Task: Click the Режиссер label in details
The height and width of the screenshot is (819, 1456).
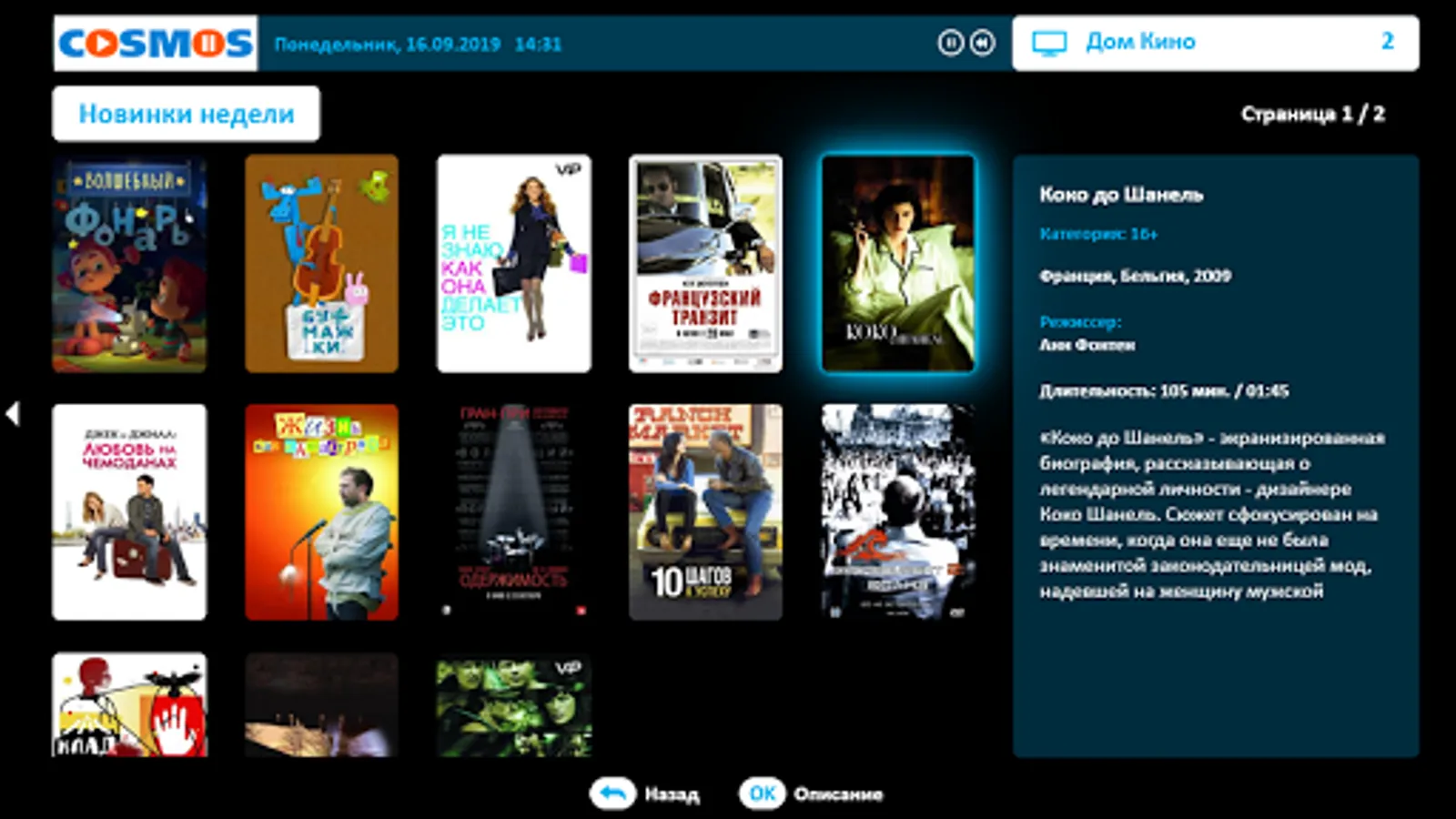Action: pyautogui.click(x=1080, y=321)
